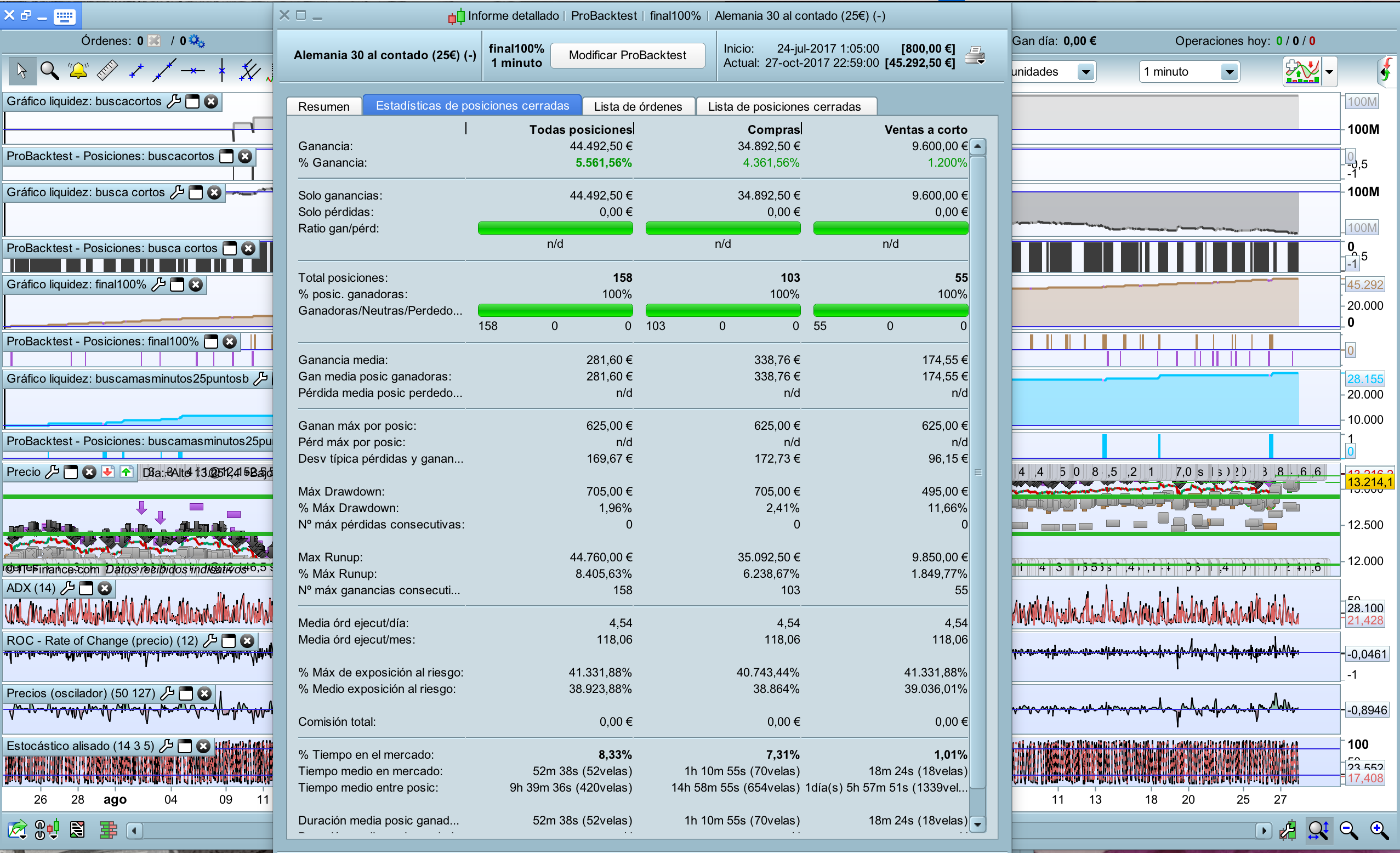The height and width of the screenshot is (853, 1400).
Task: Open the order book icon in bottom toolbar
Action: coord(107,829)
